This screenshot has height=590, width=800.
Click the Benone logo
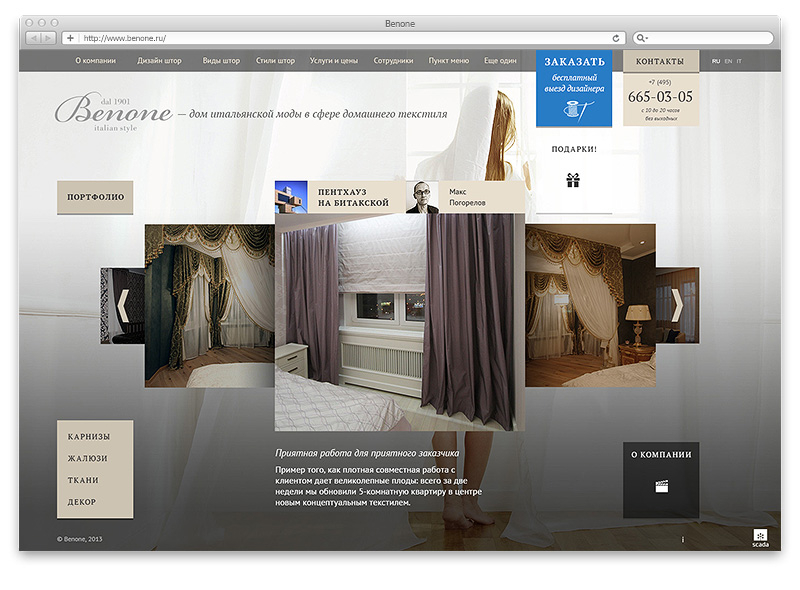(113, 111)
